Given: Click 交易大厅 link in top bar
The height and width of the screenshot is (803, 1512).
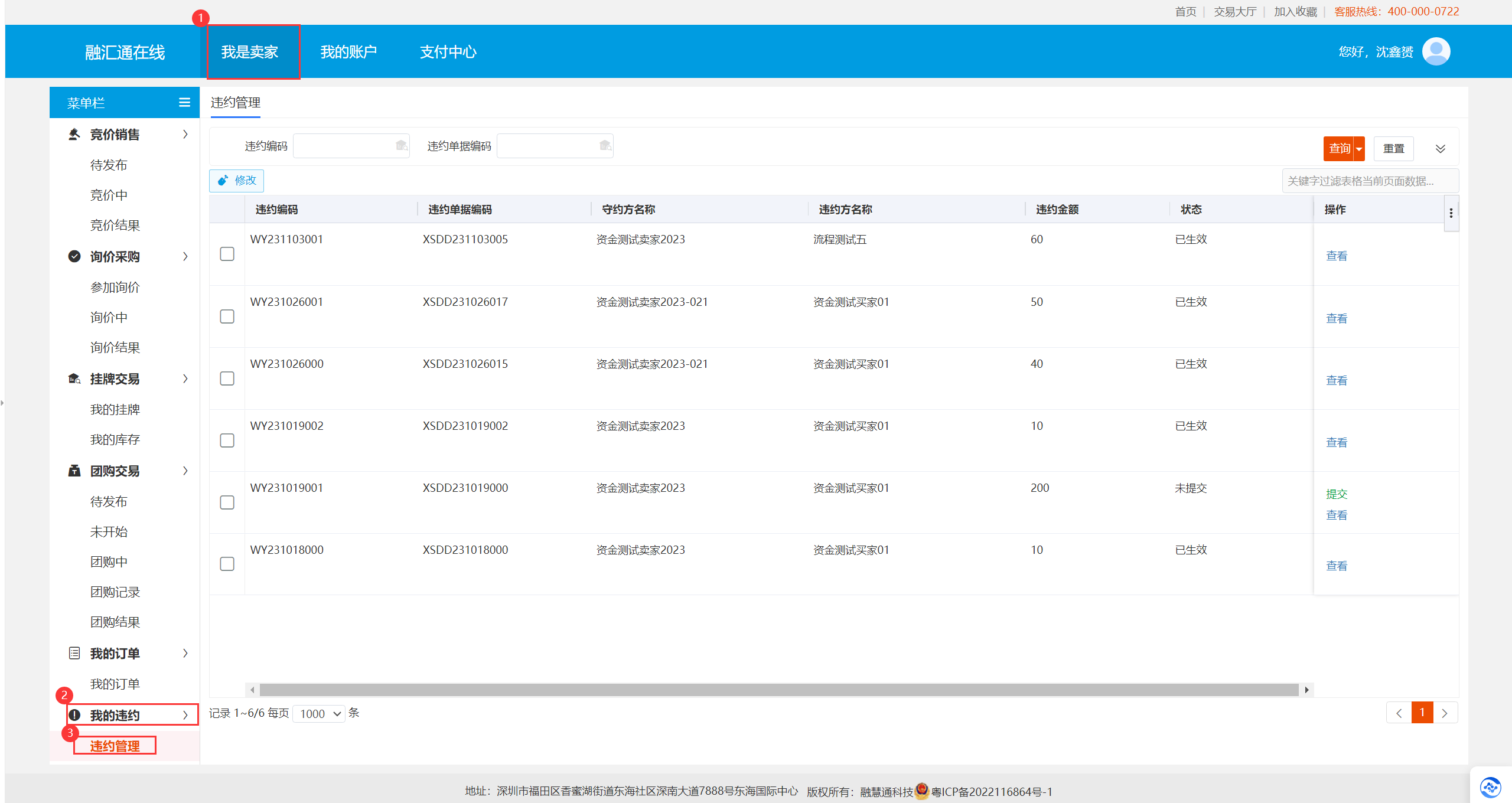Looking at the screenshot, I should coord(1235,11).
